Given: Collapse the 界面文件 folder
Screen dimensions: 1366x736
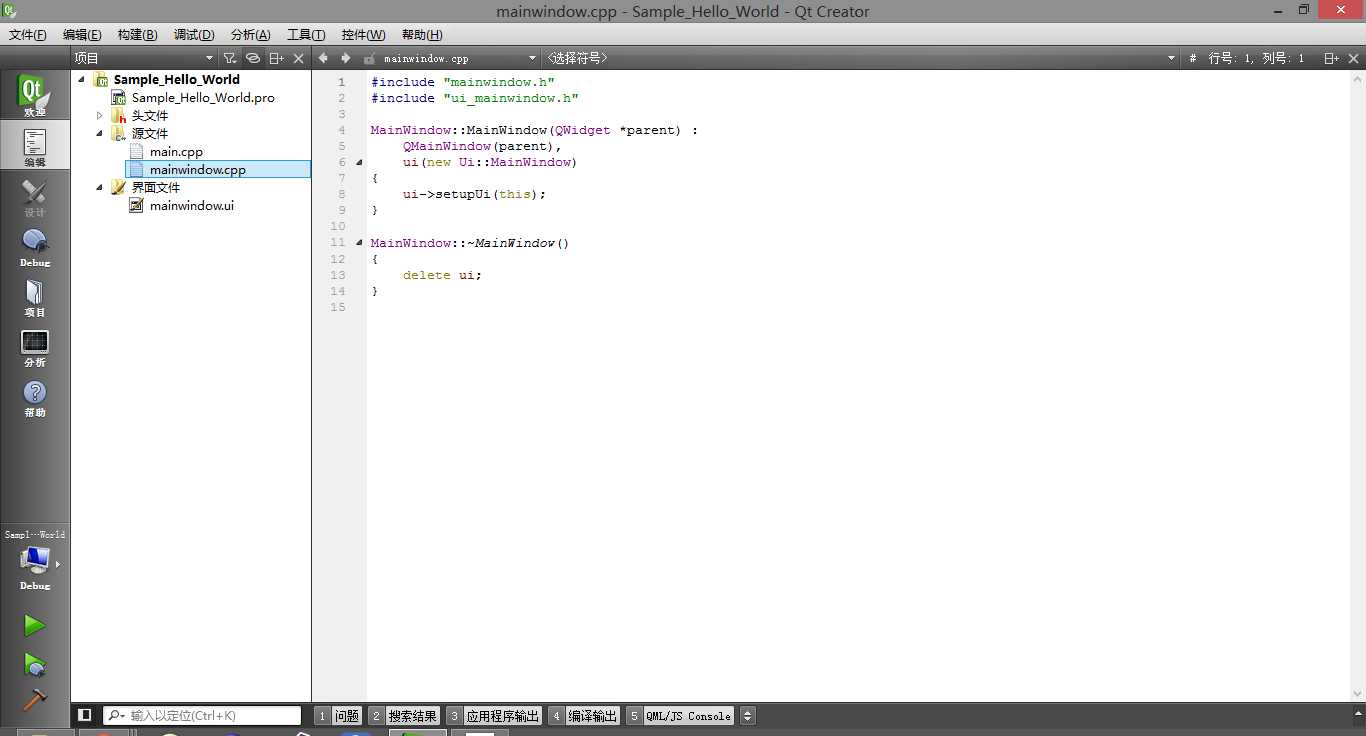Looking at the screenshot, I should (100, 187).
